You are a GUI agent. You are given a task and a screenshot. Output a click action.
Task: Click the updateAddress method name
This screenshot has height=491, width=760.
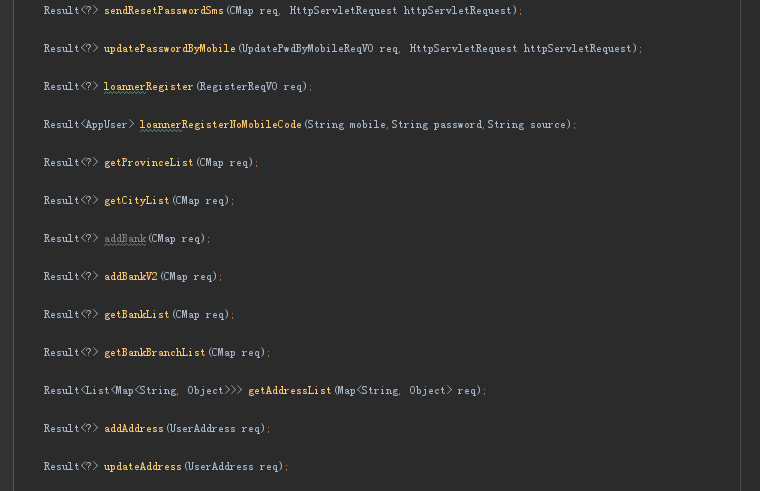tap(143, 466)
